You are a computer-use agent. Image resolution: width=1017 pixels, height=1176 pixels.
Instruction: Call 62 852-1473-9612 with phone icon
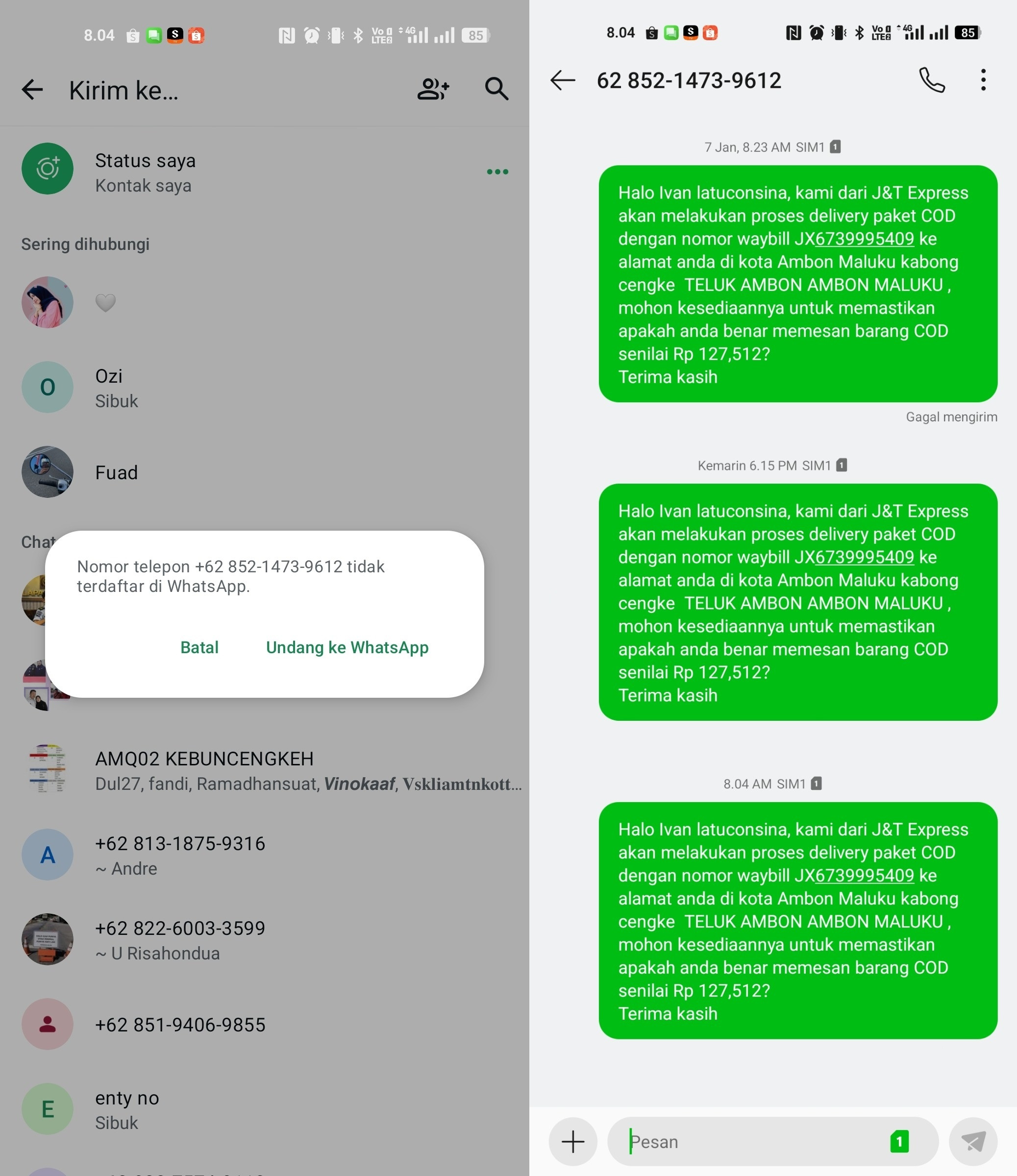pos(932,80)
